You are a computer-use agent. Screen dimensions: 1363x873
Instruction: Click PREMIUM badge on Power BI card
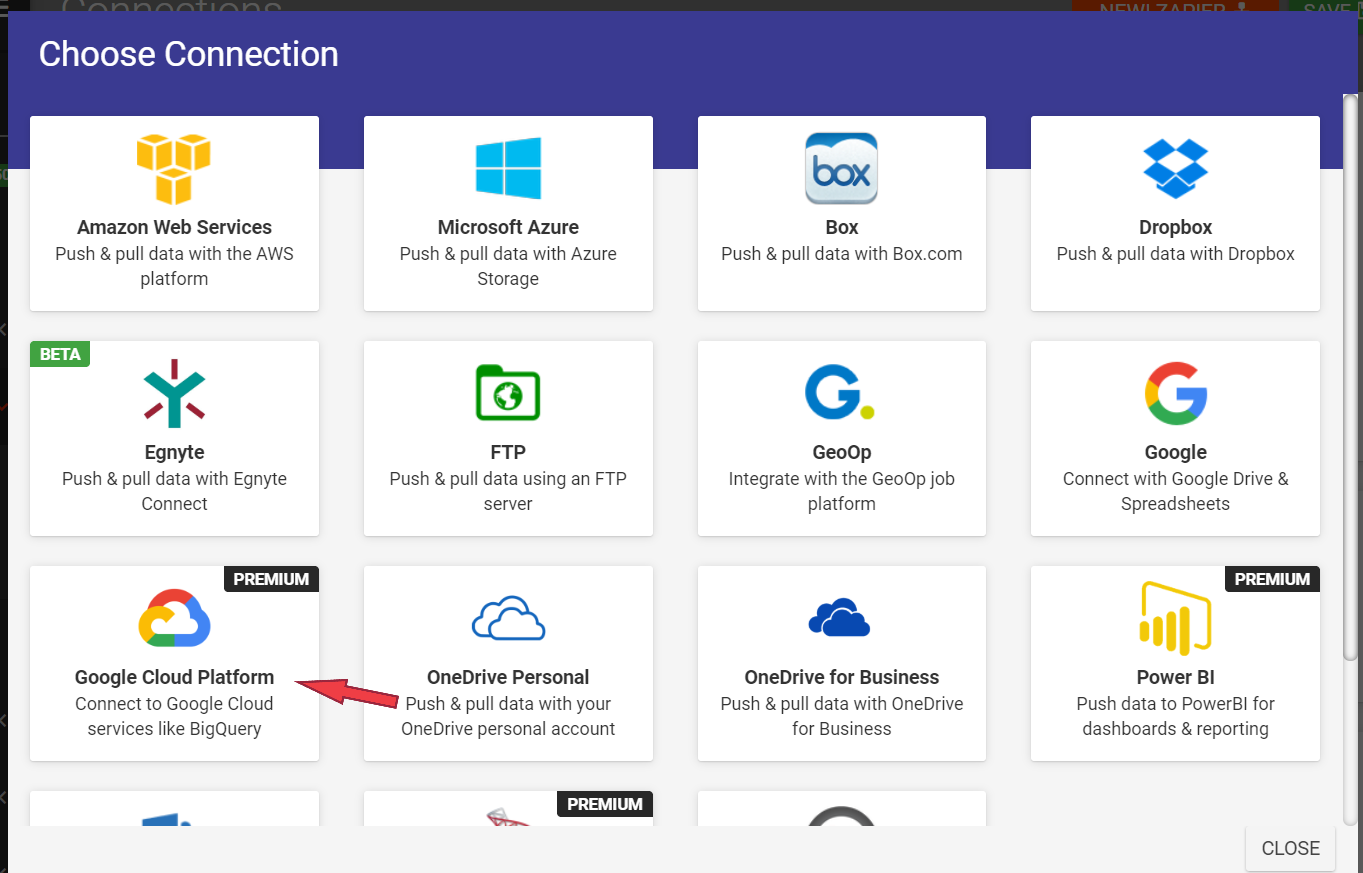click(1272, 579)
